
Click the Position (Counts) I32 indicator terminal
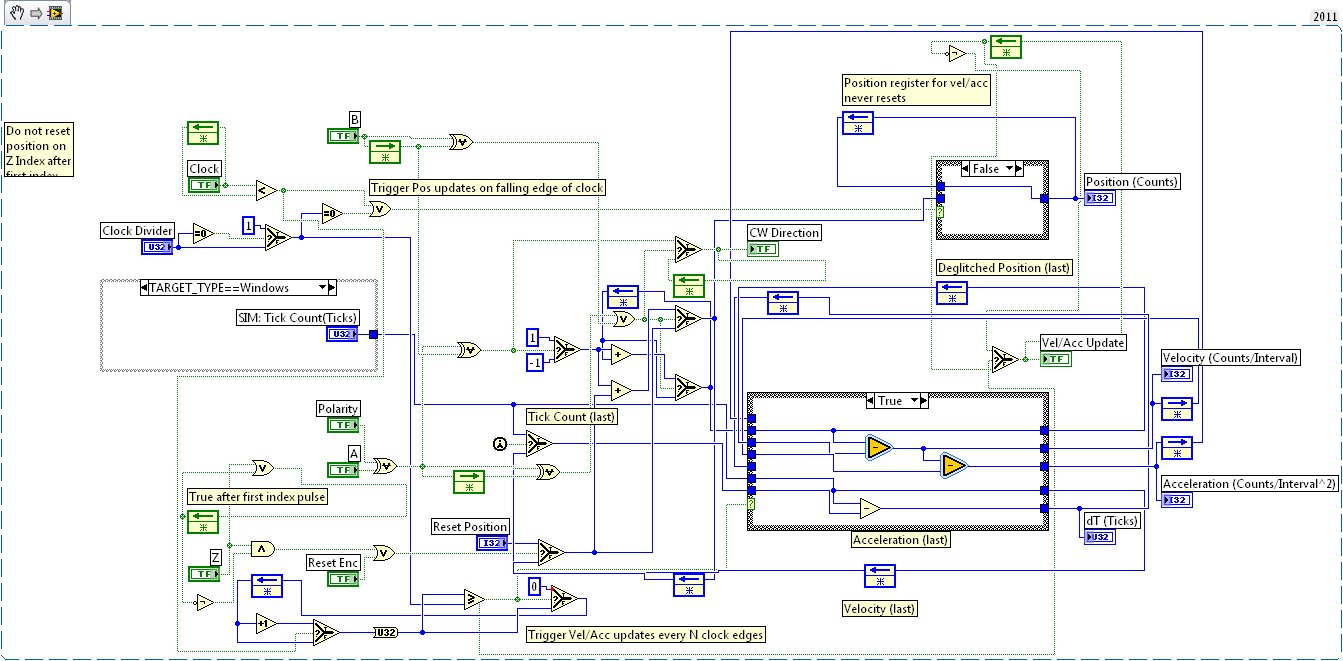1099,198
